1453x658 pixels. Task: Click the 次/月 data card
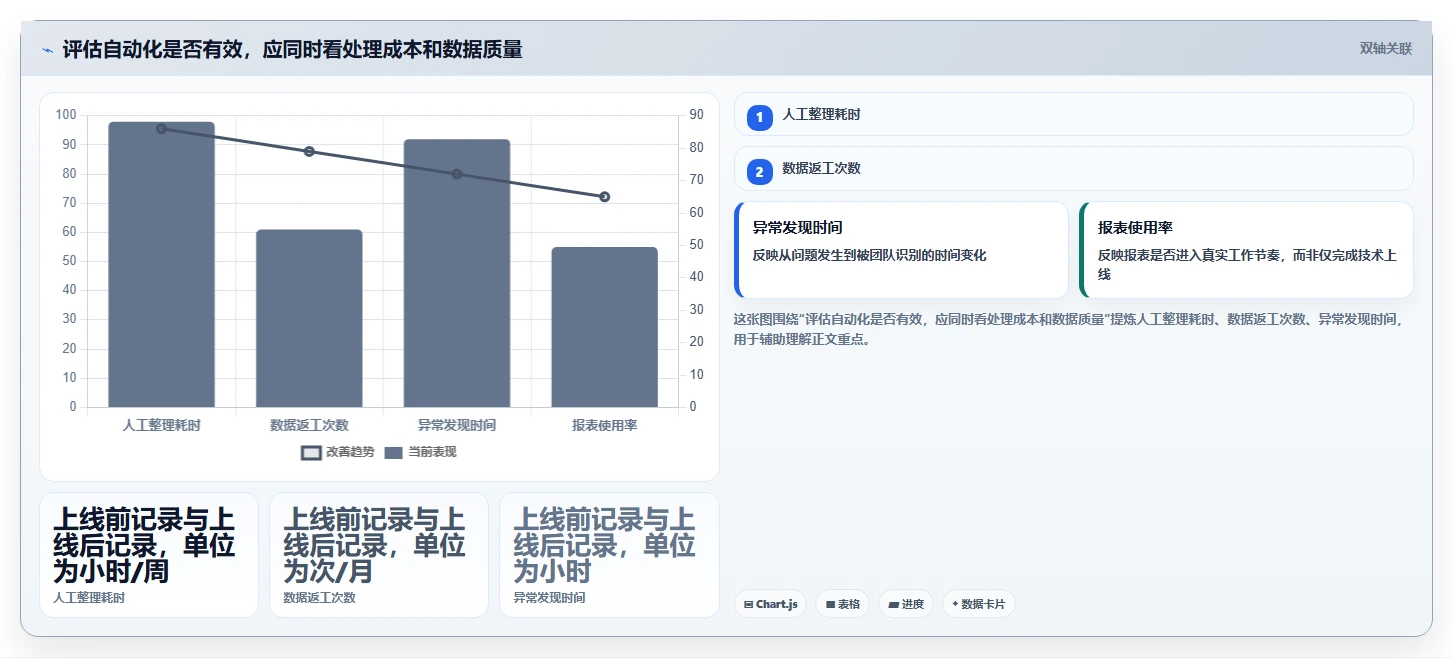coord(379,555)
